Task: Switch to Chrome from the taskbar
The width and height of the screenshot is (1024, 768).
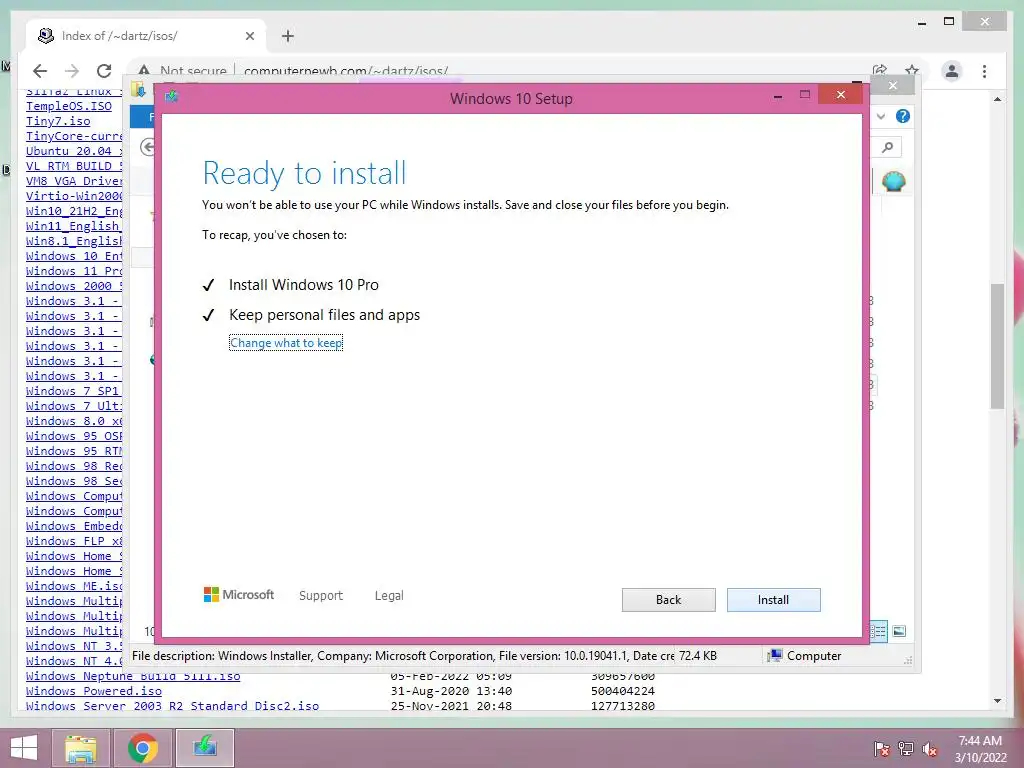Action: coord(142,748)
